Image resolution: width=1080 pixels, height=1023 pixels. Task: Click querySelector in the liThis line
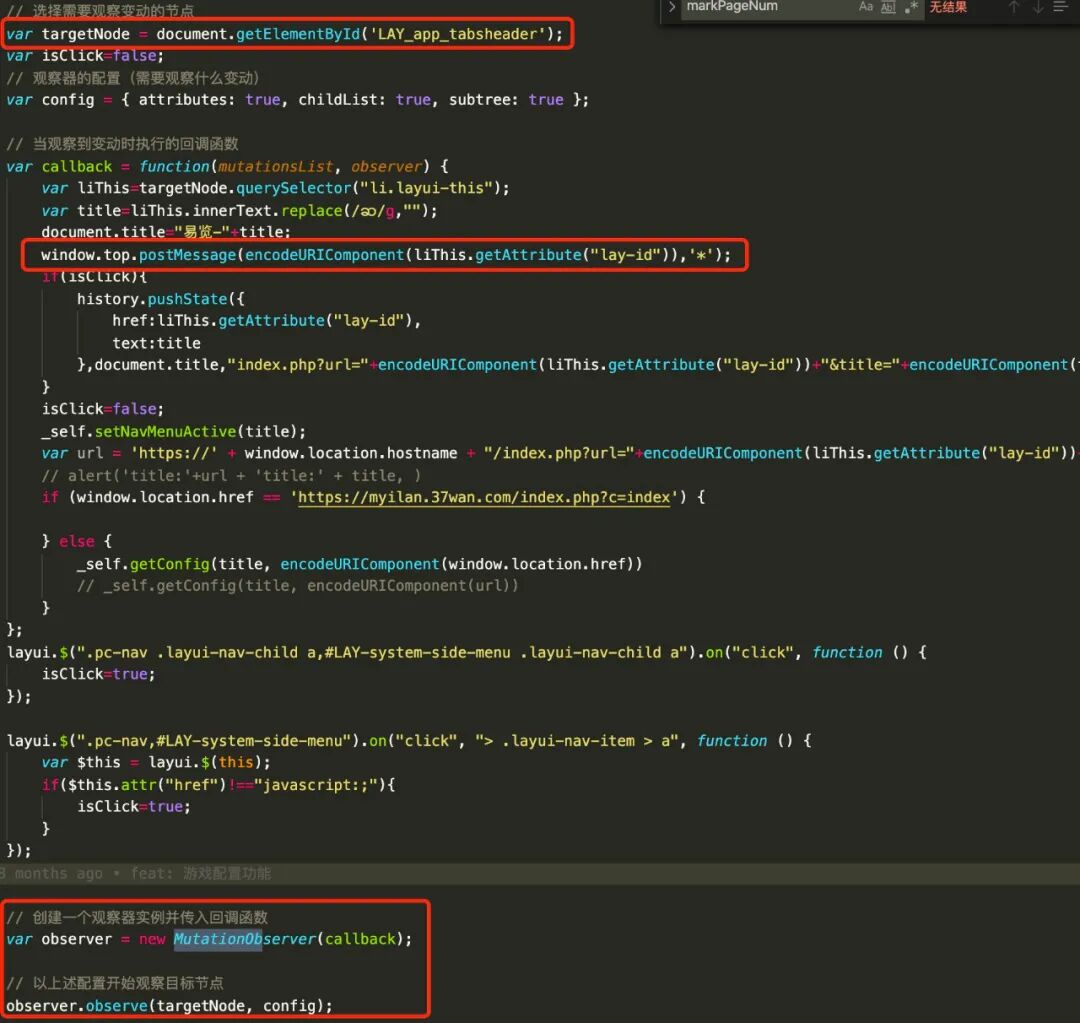coord(293,188)
